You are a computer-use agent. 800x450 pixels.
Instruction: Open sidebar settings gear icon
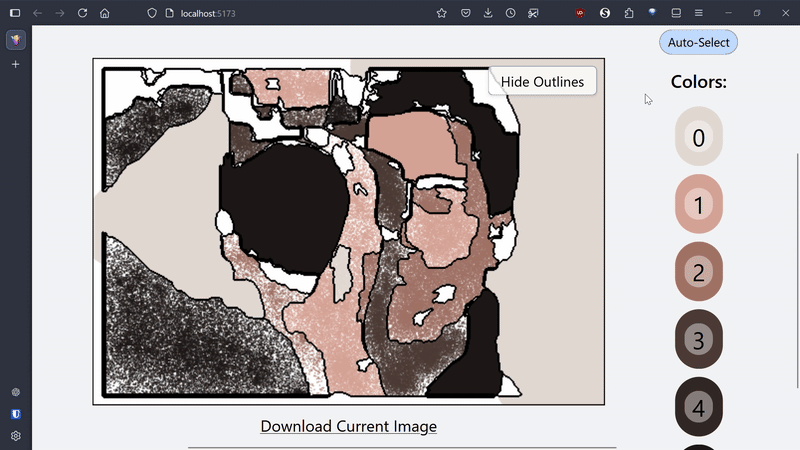coord(15,436)
